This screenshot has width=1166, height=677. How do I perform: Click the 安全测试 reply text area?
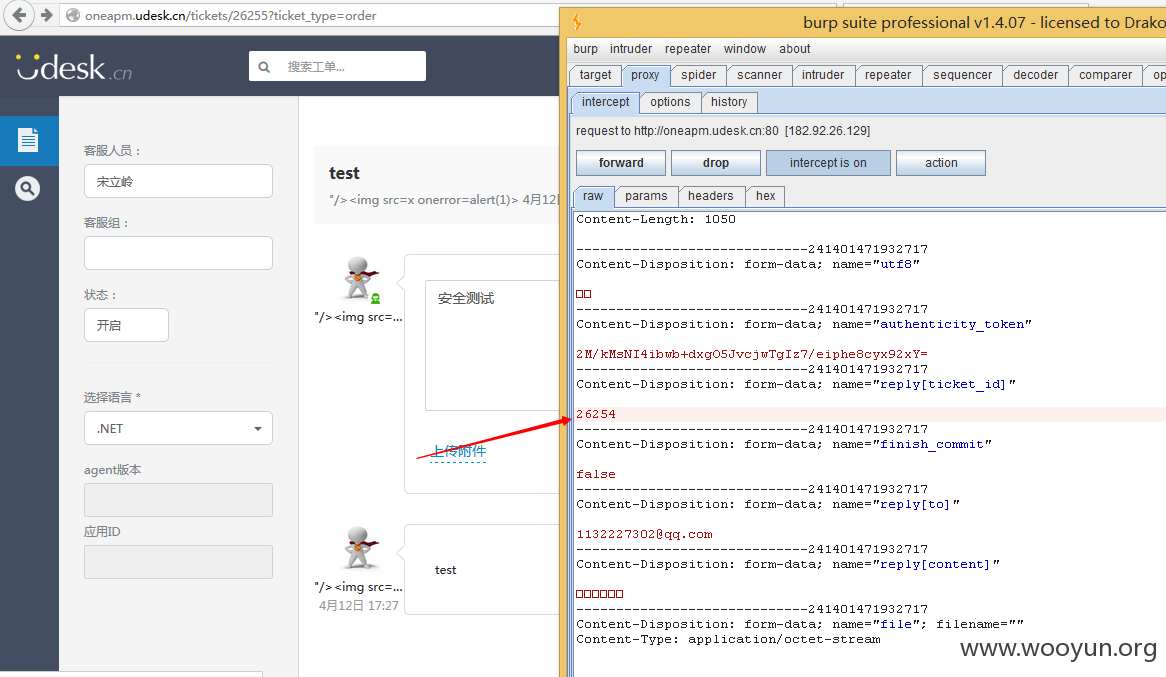492,345
